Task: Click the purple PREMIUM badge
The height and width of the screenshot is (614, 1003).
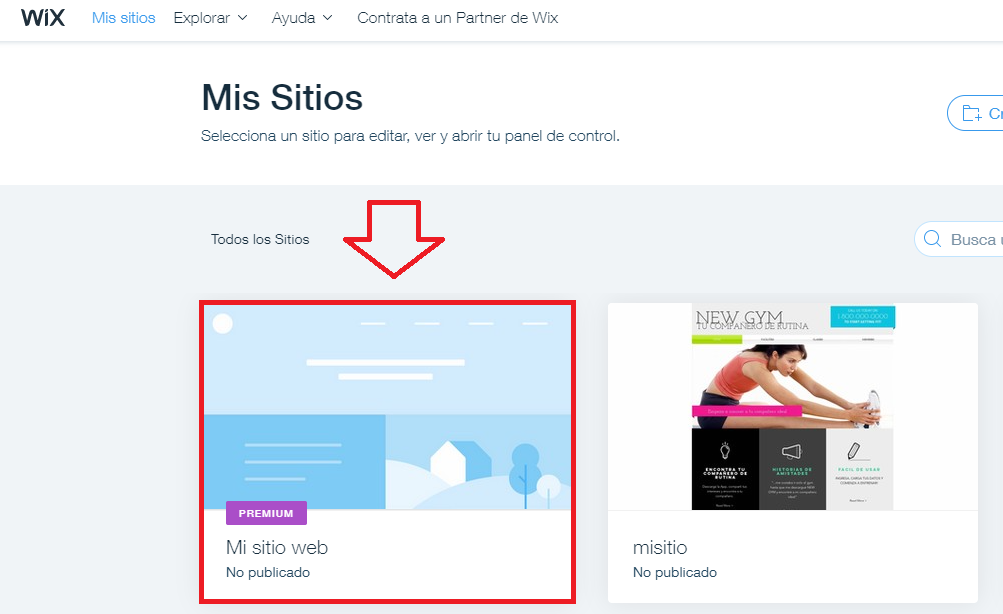Action: [x=266, y=513]
